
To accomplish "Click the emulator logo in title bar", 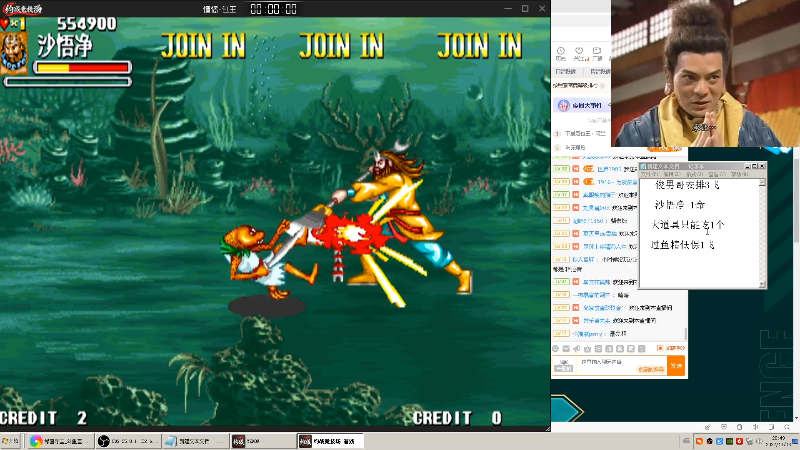I will click(x=23, y=9).
